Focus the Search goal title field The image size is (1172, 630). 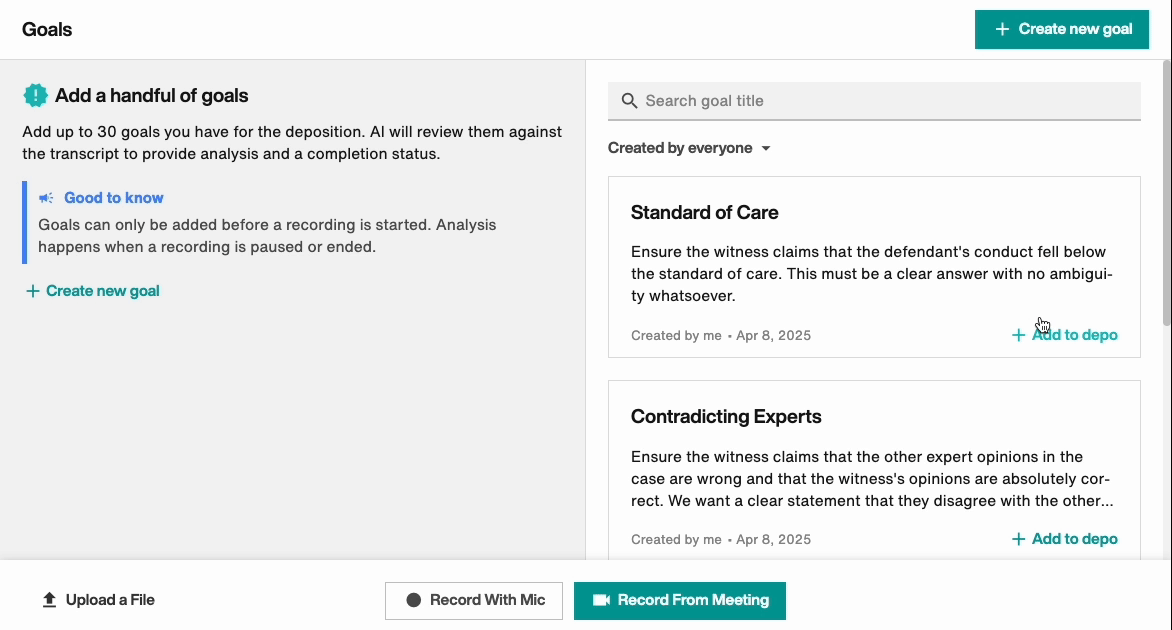[880, 101]
